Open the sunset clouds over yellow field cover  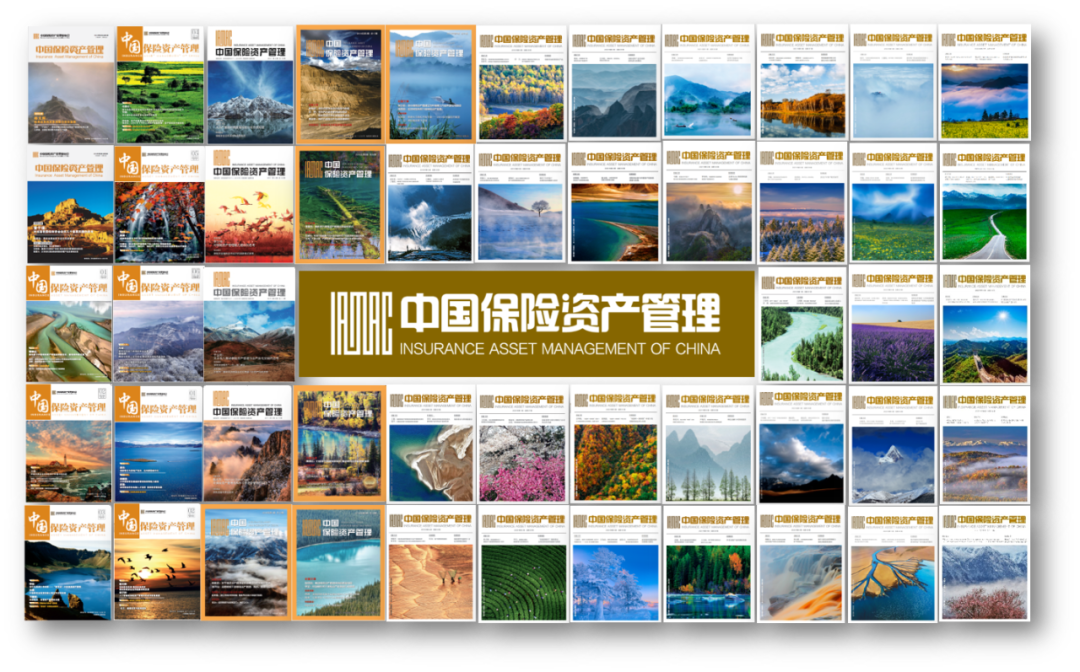pos(985,83)
